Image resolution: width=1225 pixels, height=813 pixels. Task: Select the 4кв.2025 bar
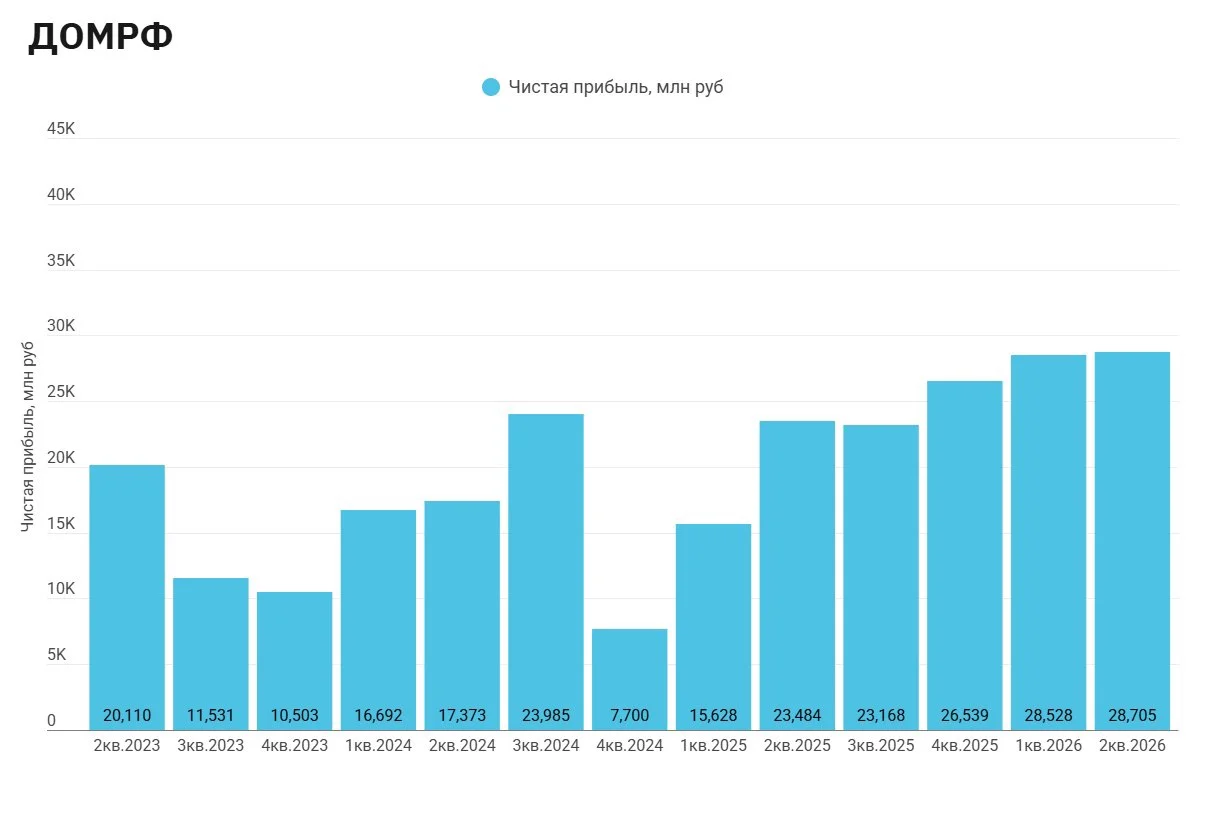click(965, 555)
